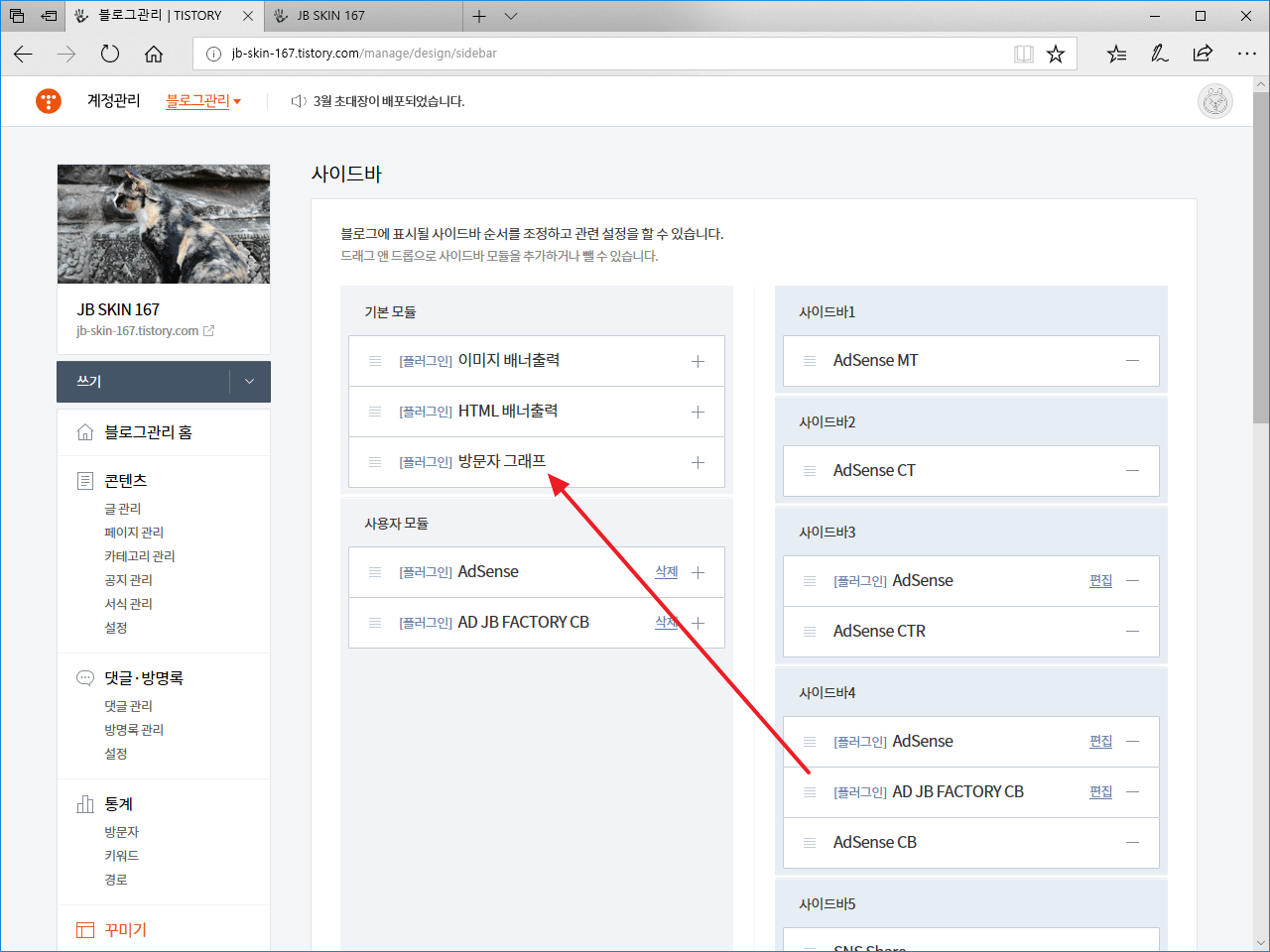The image size is (1270, 952).
Task: Edit AdSense plugin in 사이드바4
Action: coord(1101,742)
